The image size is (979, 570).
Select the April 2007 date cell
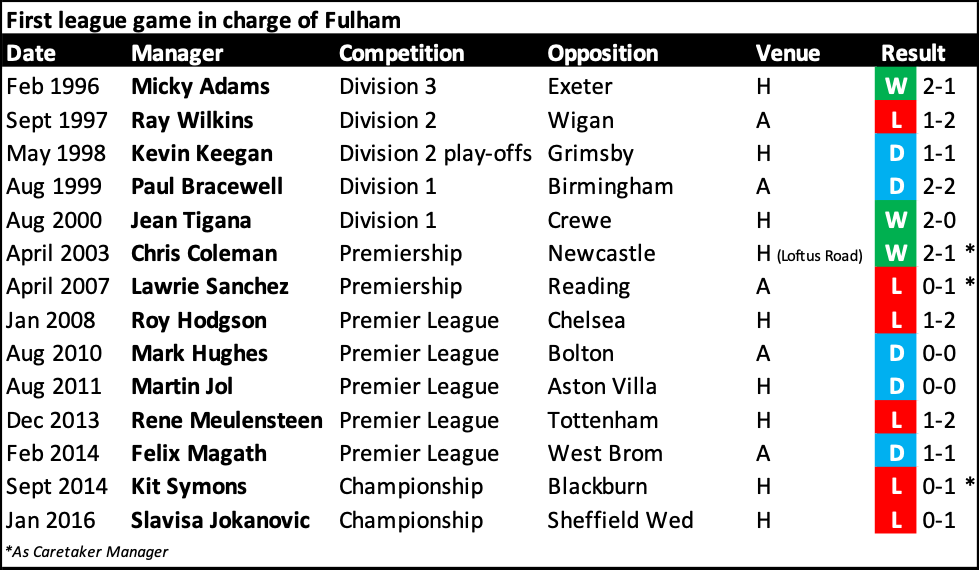[x=57, y=287]
